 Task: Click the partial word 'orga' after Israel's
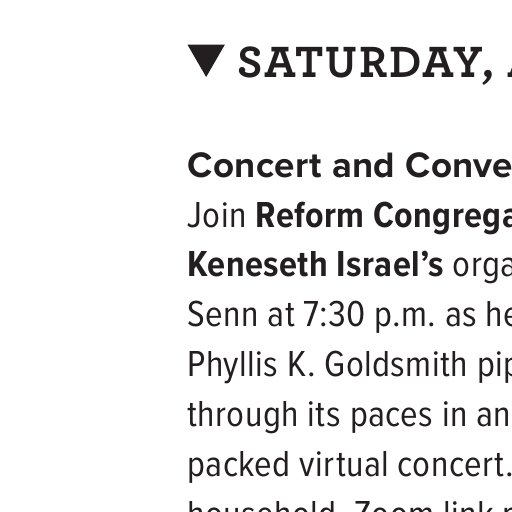pyautogui.click(x=482, y=268)
